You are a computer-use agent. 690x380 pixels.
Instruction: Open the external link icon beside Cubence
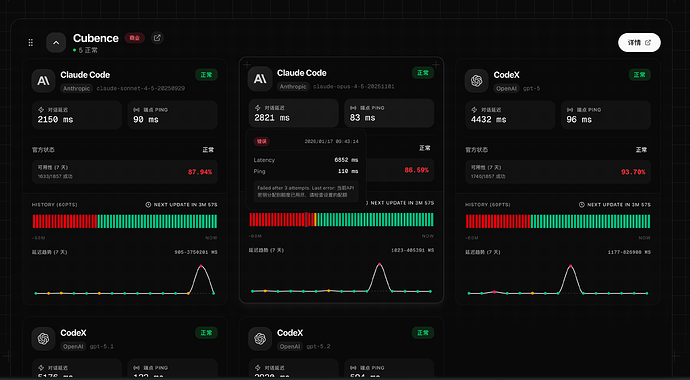(x=157, y=38)
